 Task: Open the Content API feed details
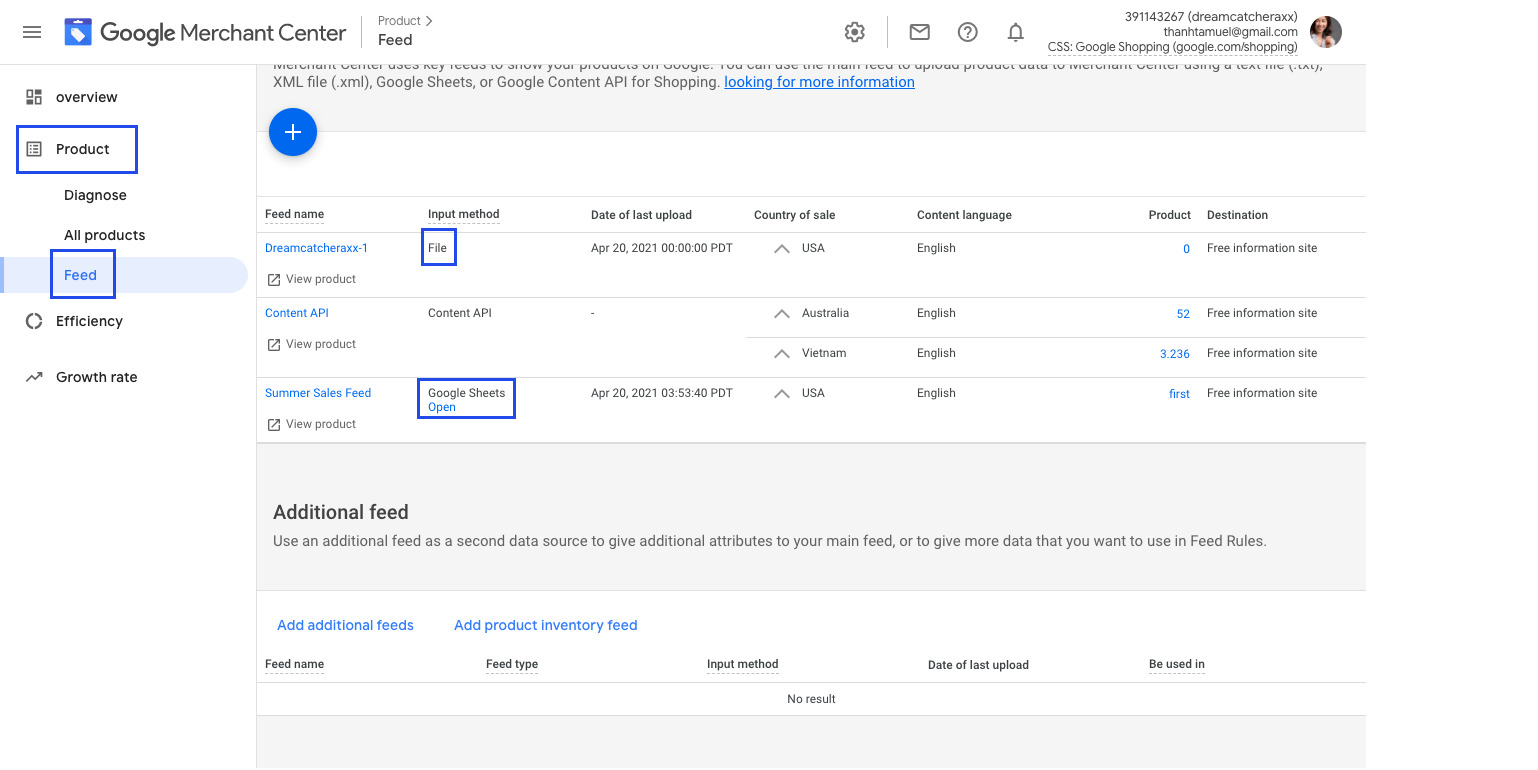pyautogui.click(x=296, y=312)
